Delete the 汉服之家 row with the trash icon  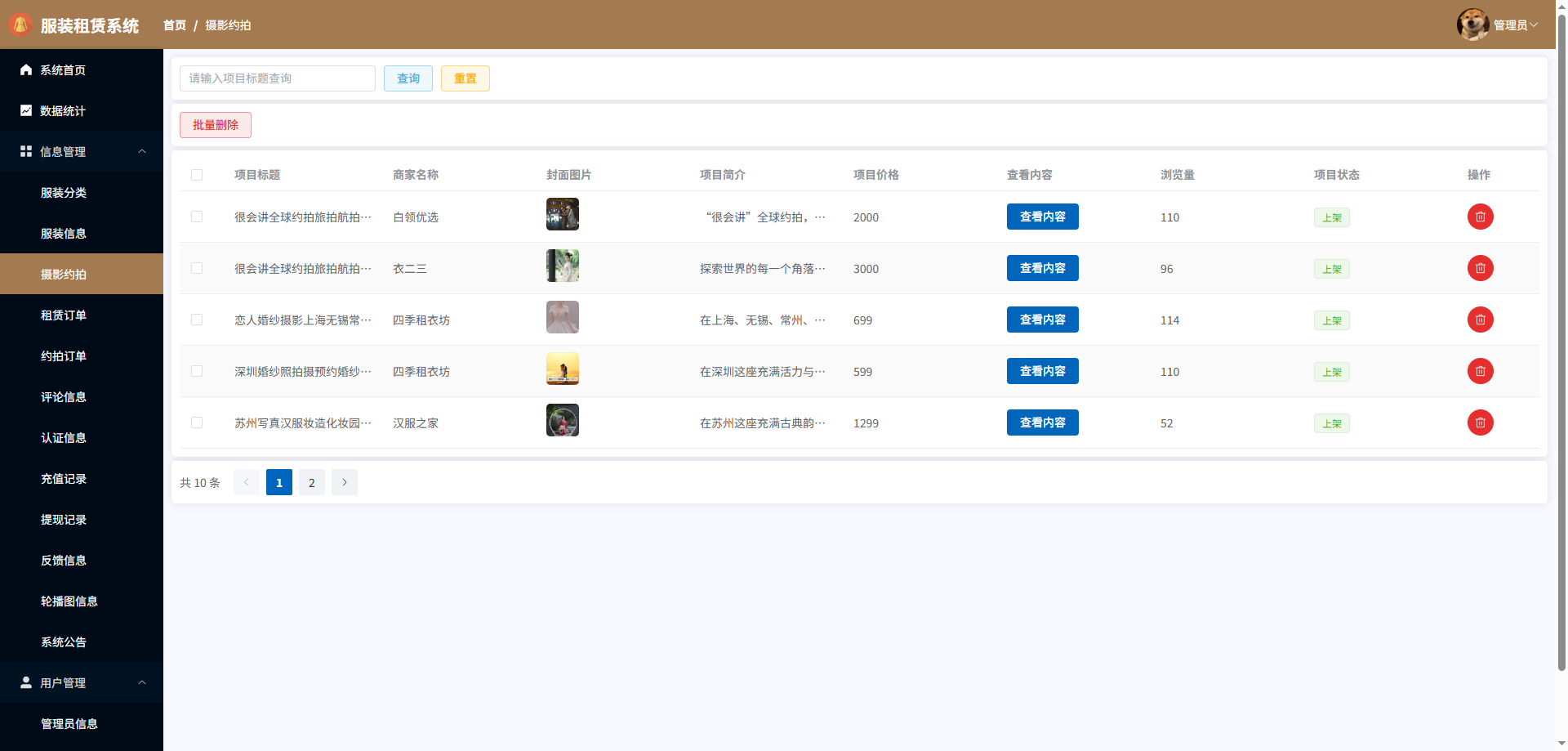pos(1480,422)
